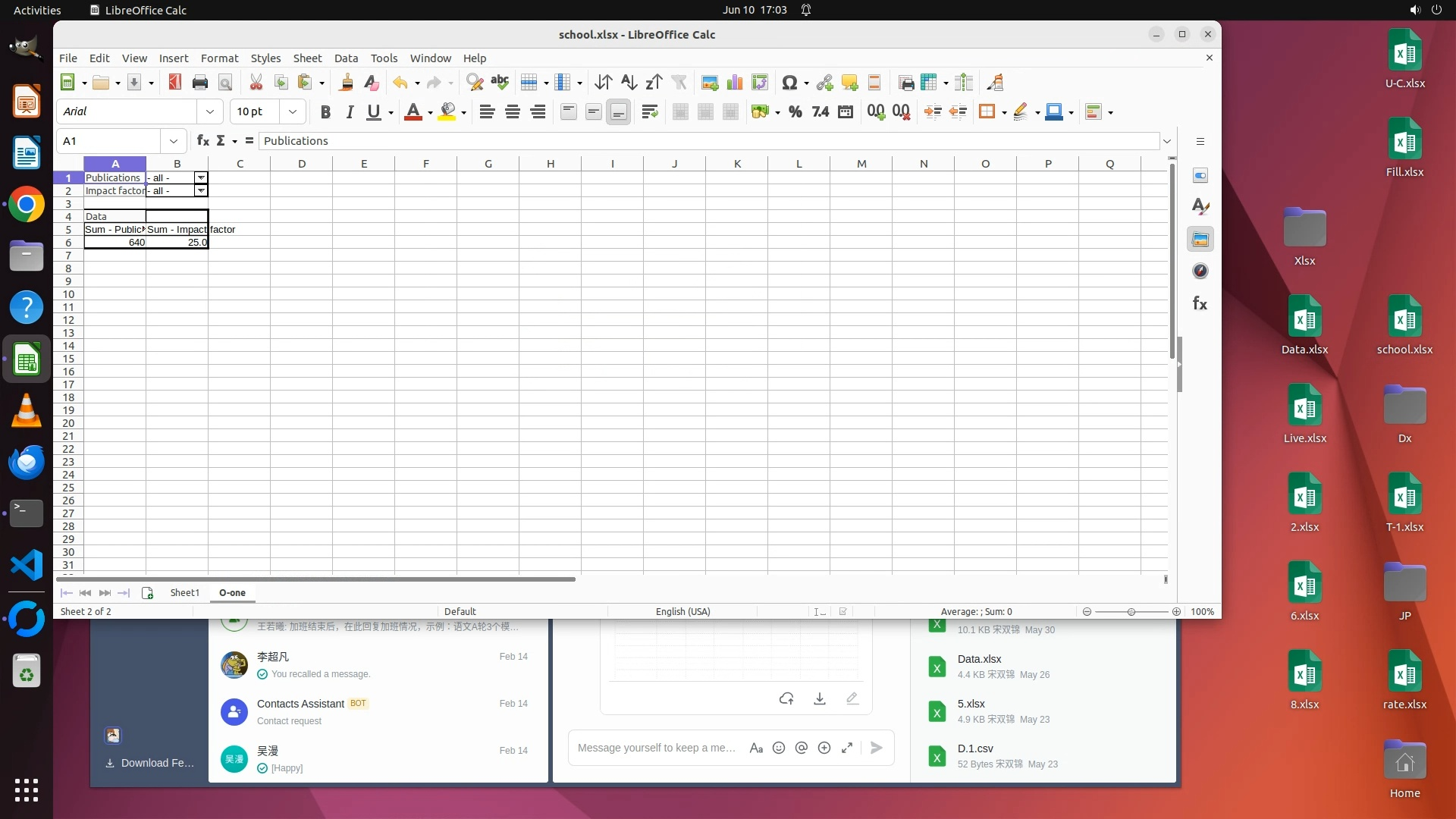The width and height of the screenshot is (1456, 819).
Task: Open the sidebar Navigator panel icon
Action: pyautogui.click(x=1200, y=271)
